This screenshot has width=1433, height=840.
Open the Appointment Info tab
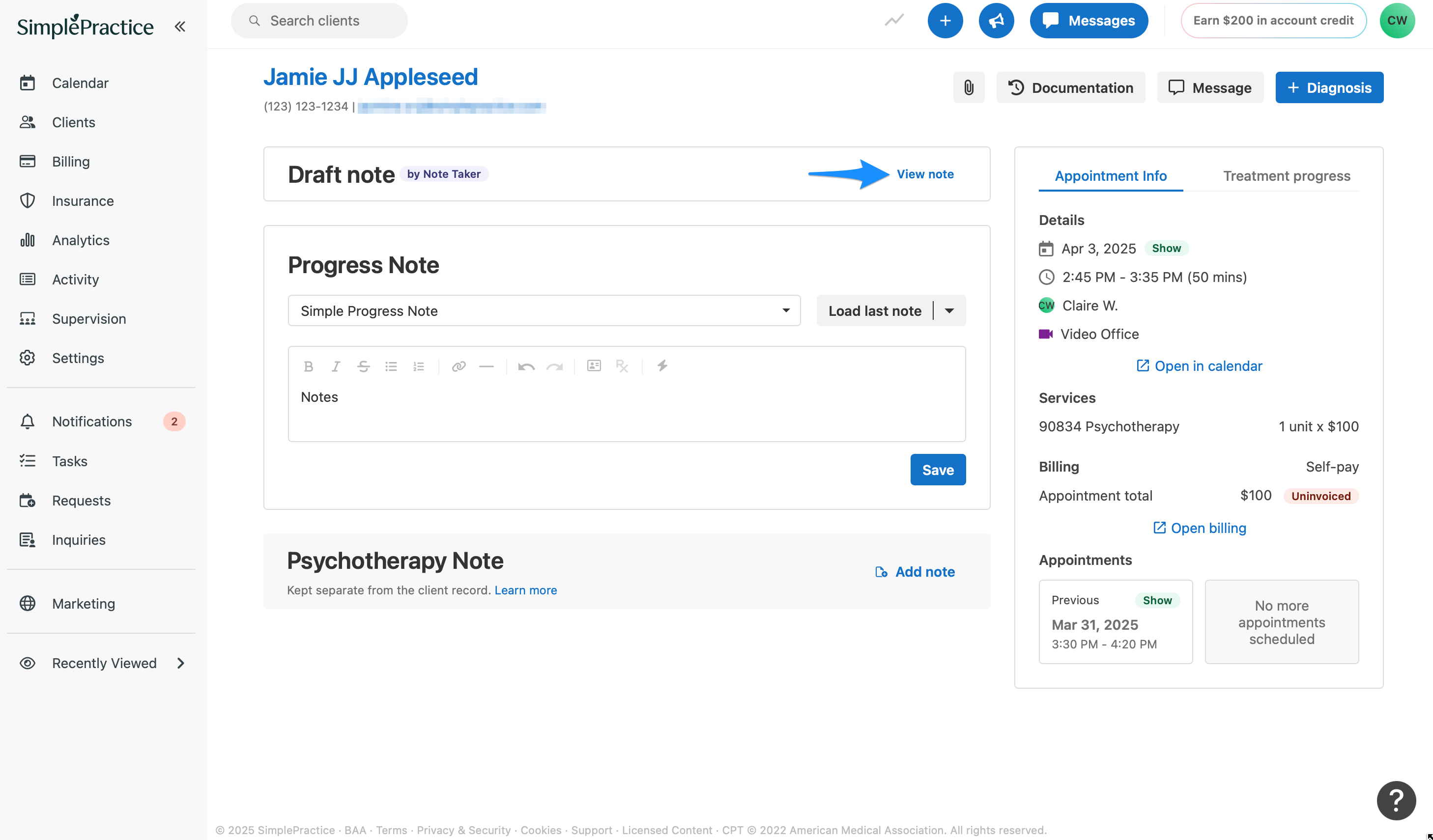click(x=1110, y=176)
